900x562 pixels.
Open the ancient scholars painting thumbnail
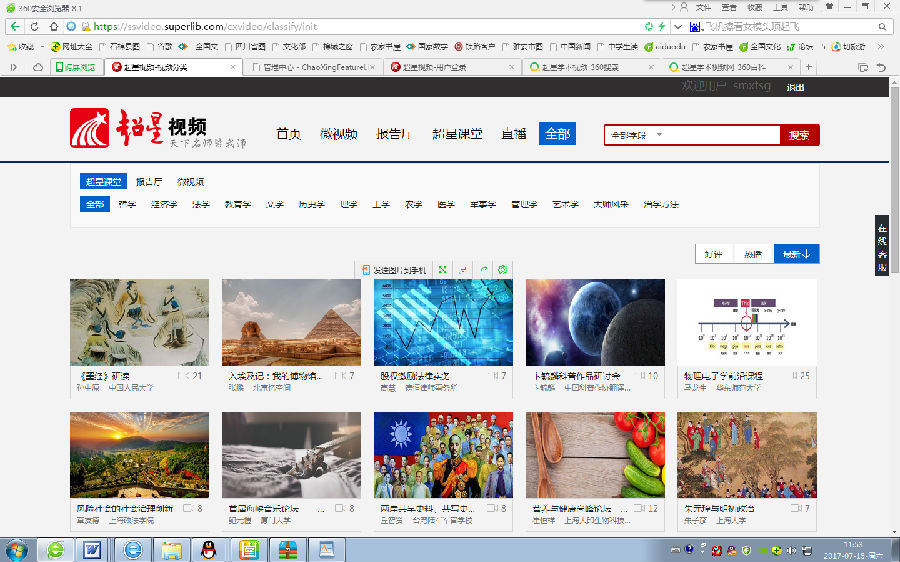(x=139, y=323)
